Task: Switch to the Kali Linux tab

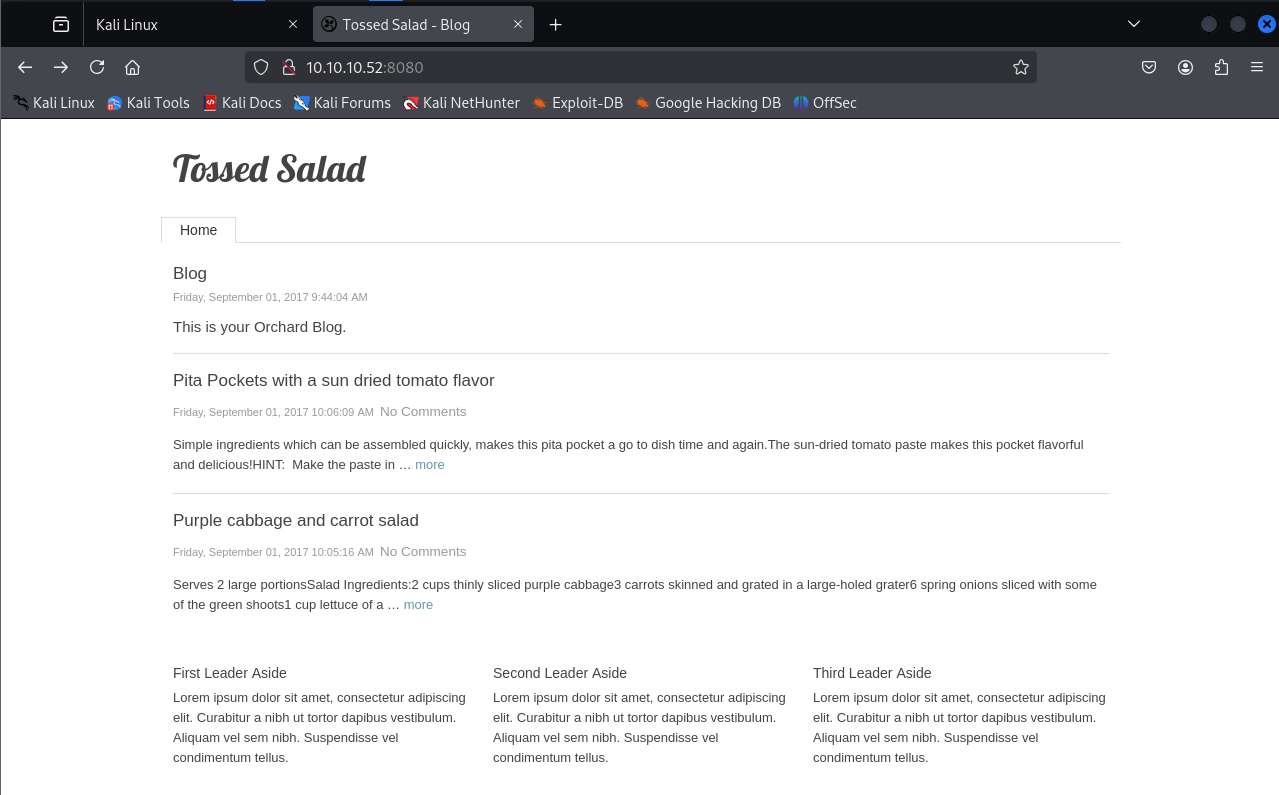Action: [180, 24]
